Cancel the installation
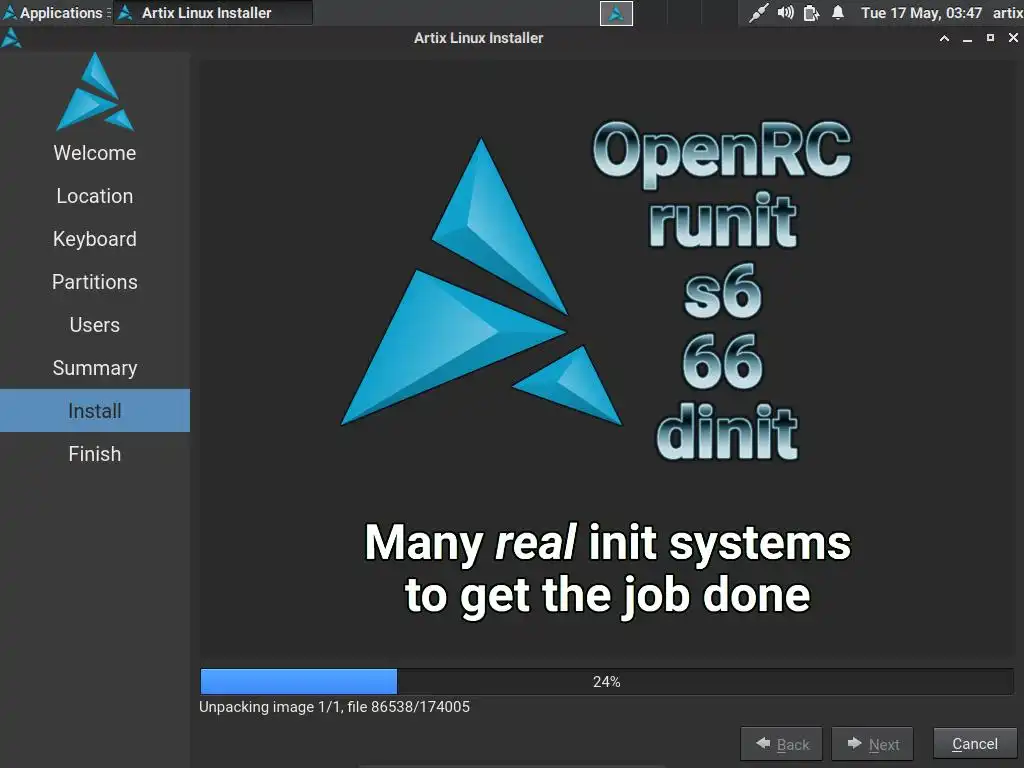Viewport: 1024px width, 768px height. [975, 744]
